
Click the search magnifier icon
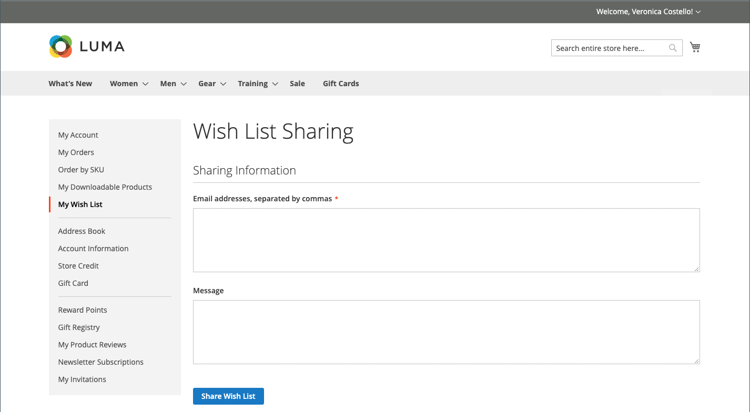click(x=673, y=48)
